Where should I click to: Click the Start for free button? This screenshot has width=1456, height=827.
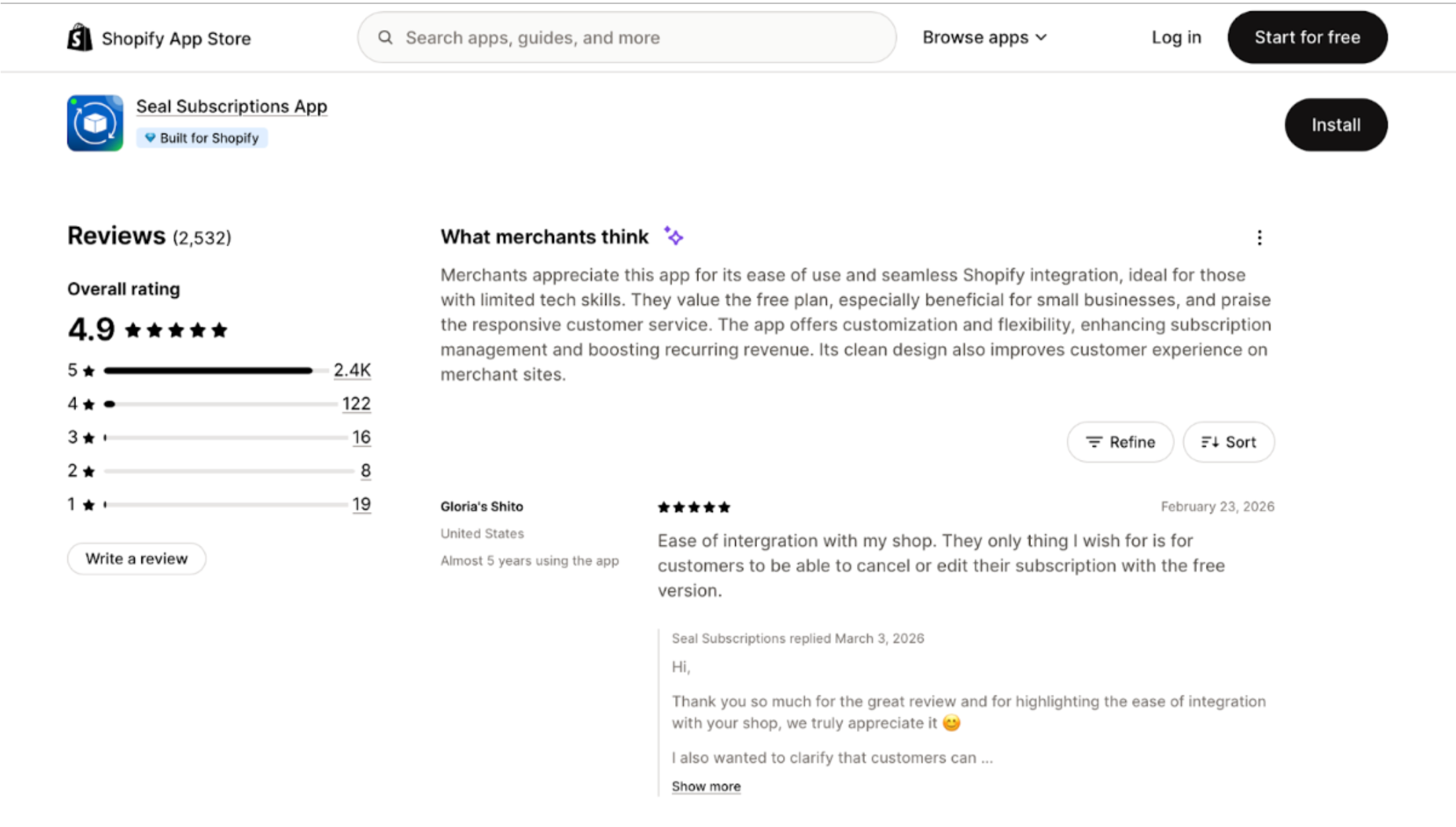1307,38
